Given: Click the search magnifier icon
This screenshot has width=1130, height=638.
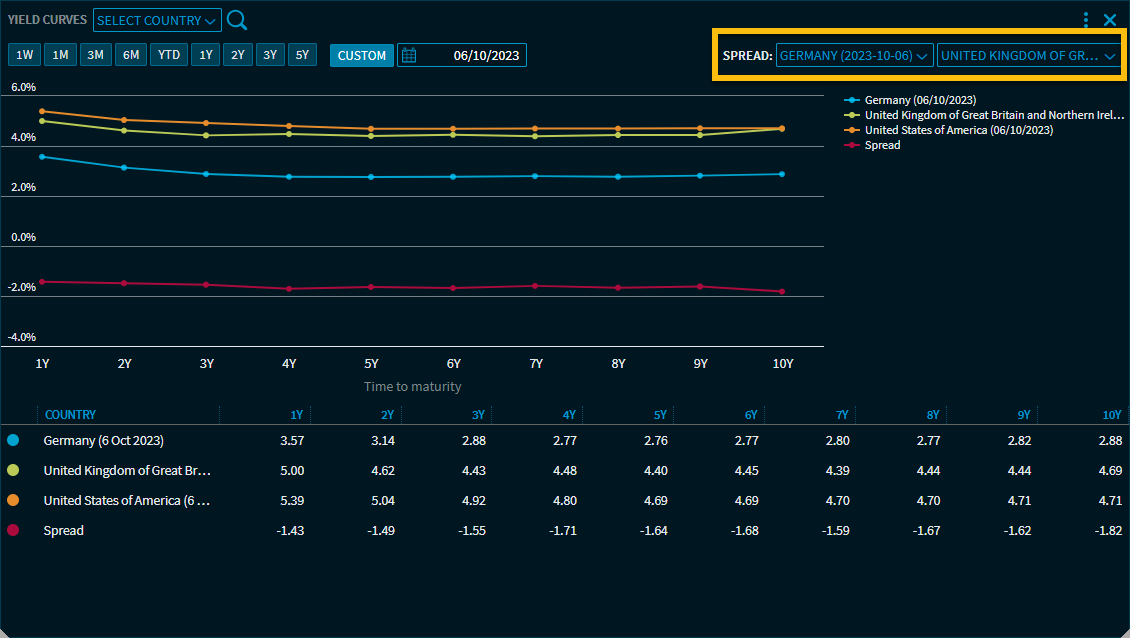Looking at the screenshot, I should click(x=237, y=20).
